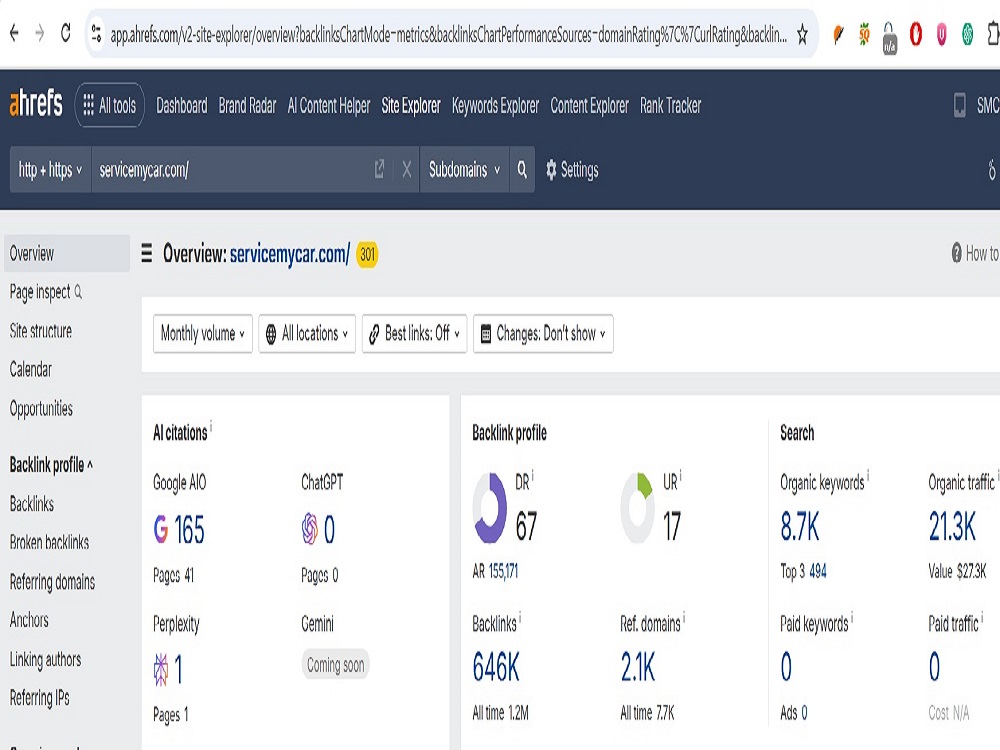Collapse the Backlink profile sidebar section
Screen dimensions: 1000x750
click(51, 465)
